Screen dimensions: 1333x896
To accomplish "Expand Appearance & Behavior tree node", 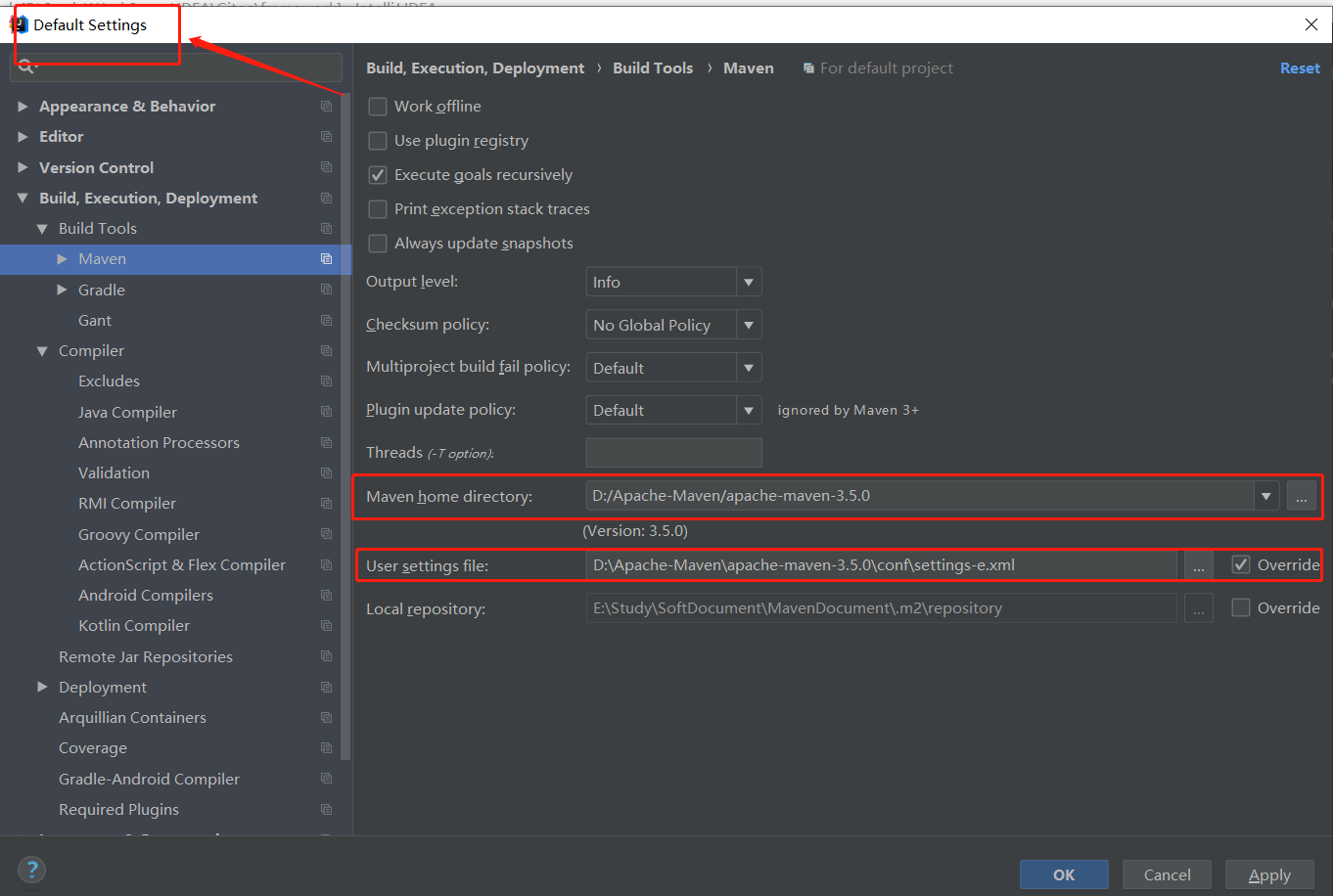I will tap(23, 106).
